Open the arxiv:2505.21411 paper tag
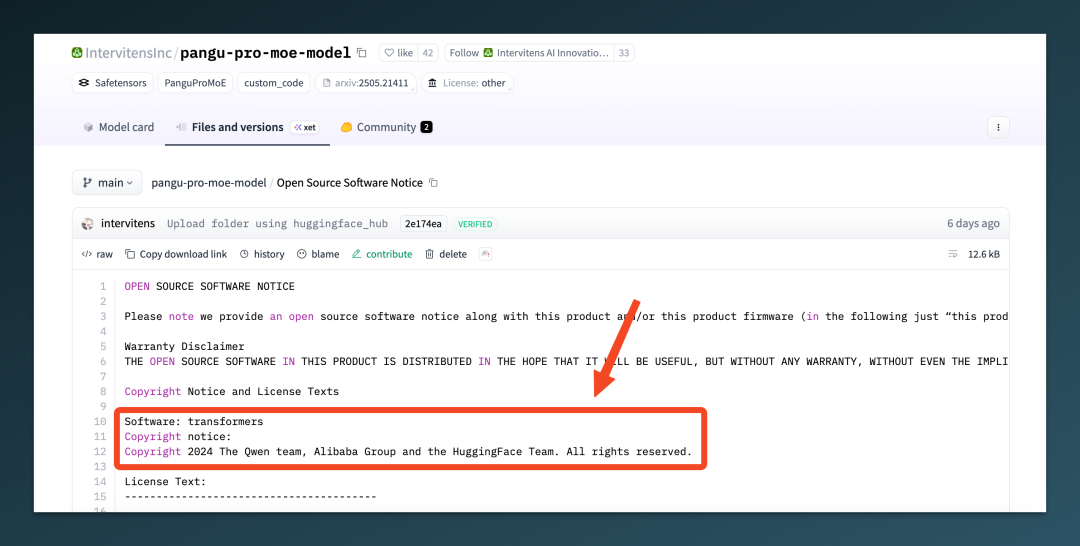Screen dimensions: 1080x546 (366, 83)
